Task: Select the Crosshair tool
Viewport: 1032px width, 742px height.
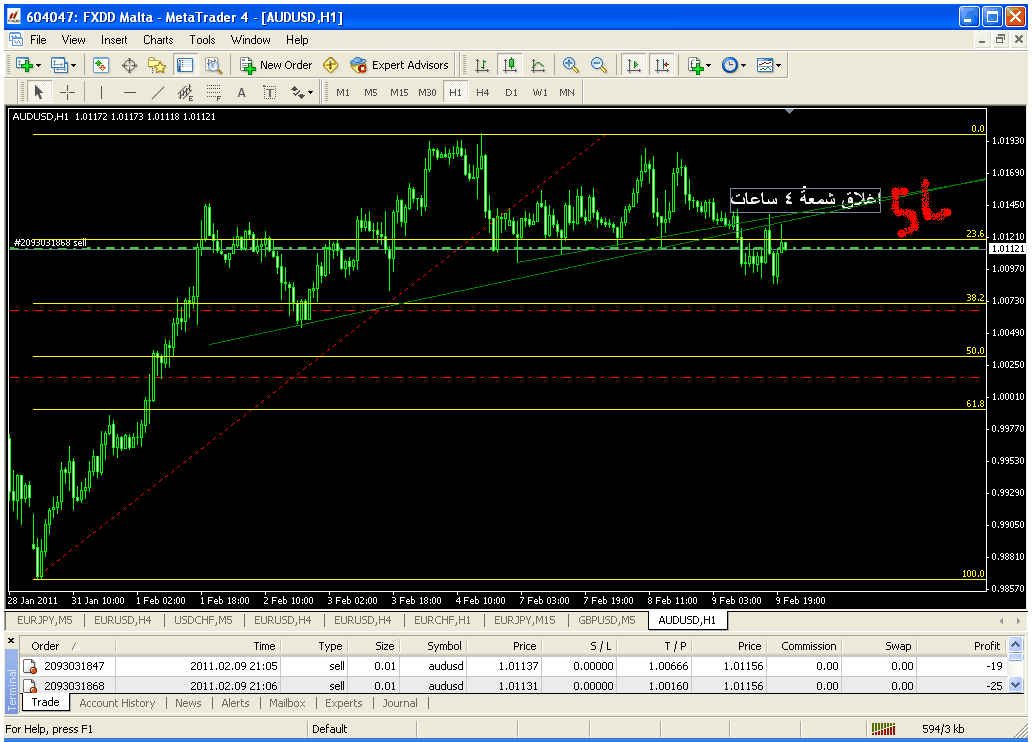Action: point(67,92)
